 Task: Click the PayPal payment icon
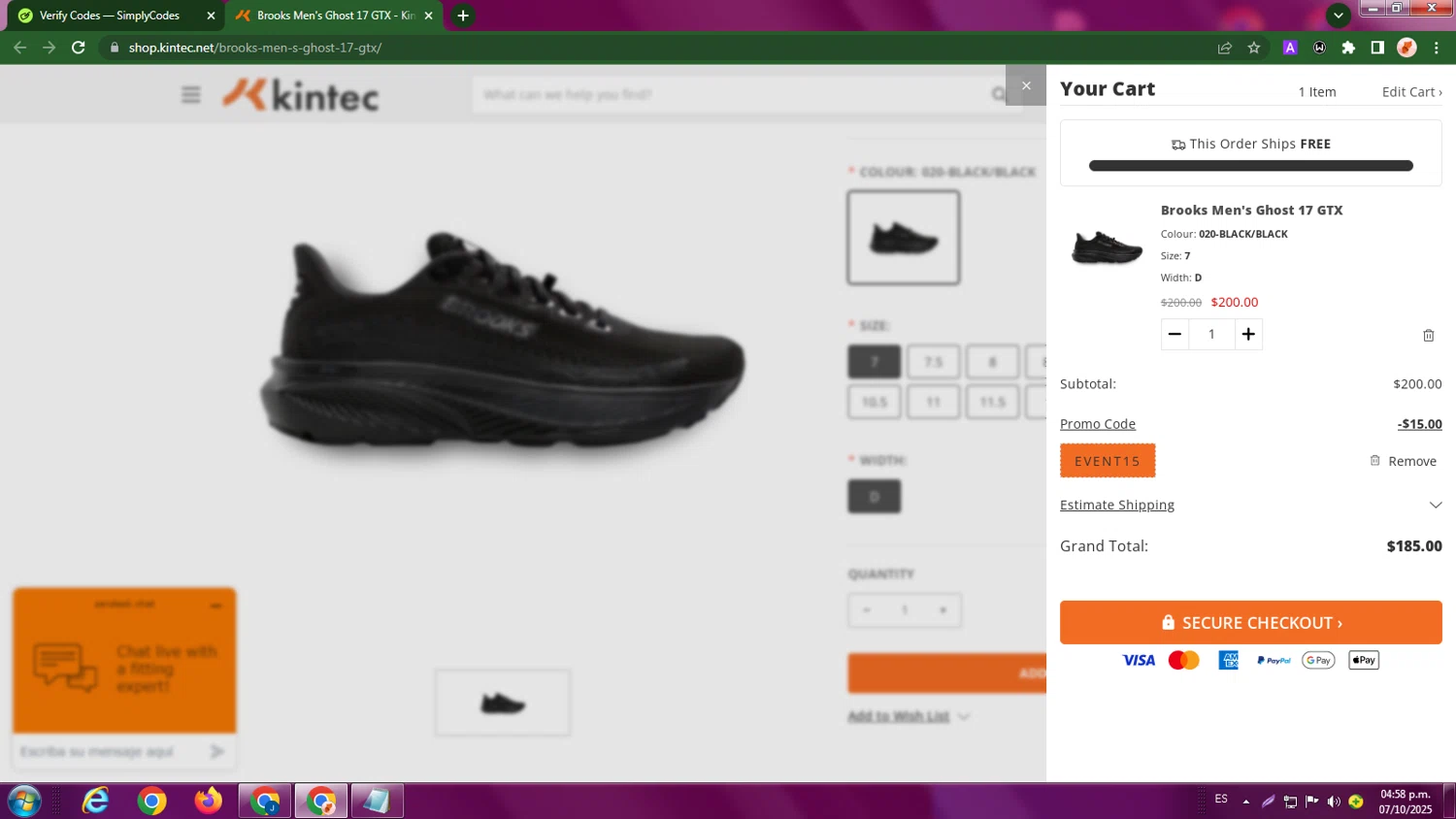[x=1274, y=660]
